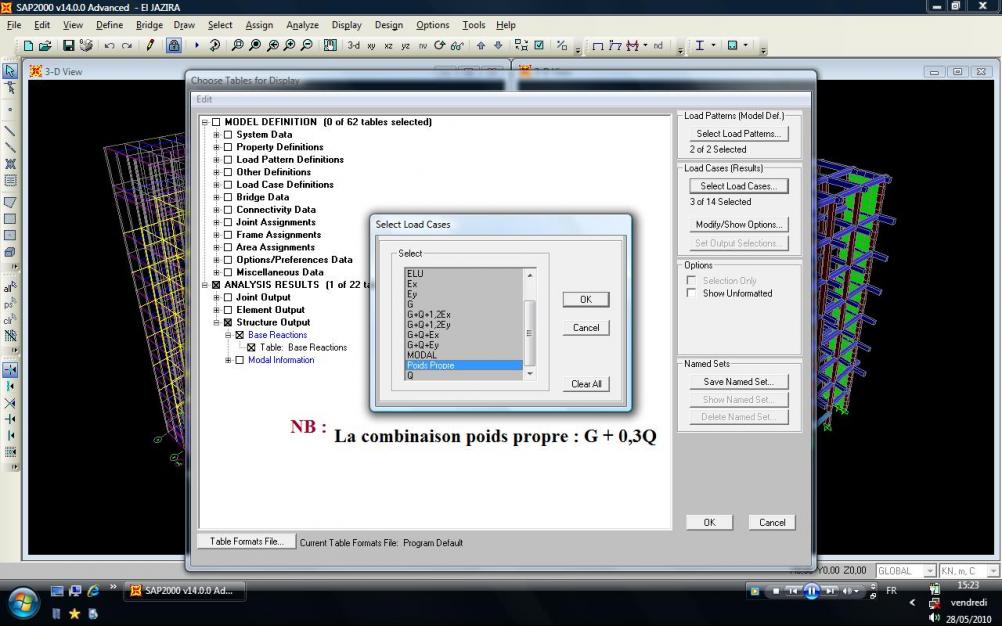Screen dimensions: 1002x626
Task: Check the System Data checkbox
Action: tap(227, 135)
